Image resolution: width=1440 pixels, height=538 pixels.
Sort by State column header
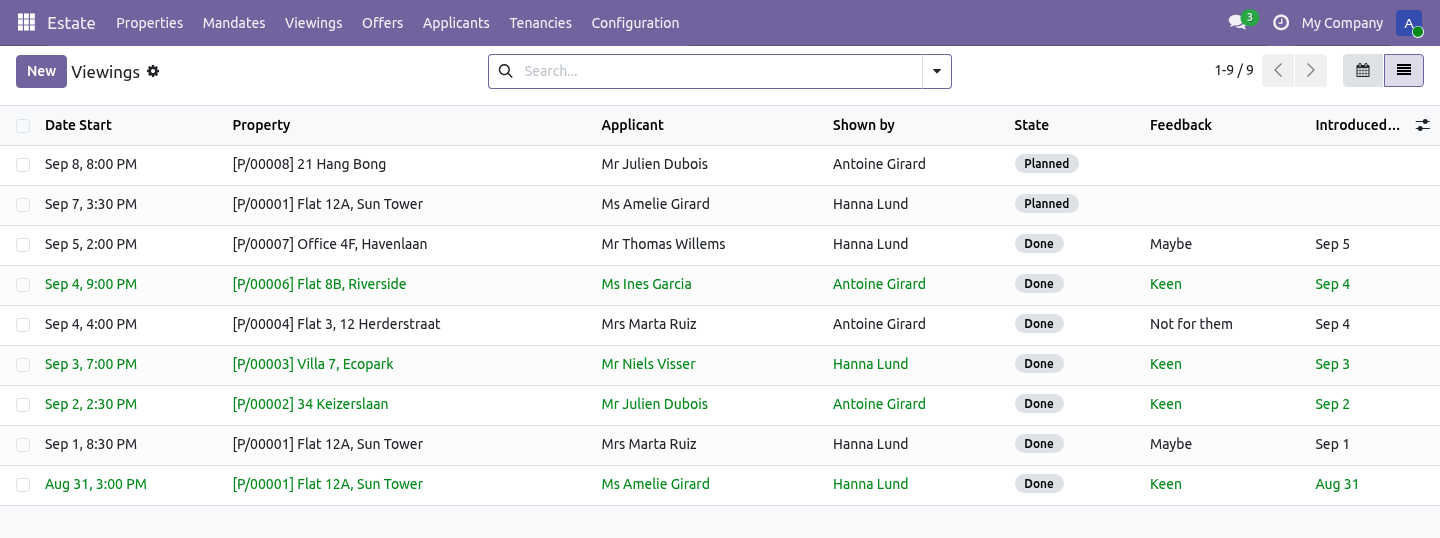click(1031, 125)
